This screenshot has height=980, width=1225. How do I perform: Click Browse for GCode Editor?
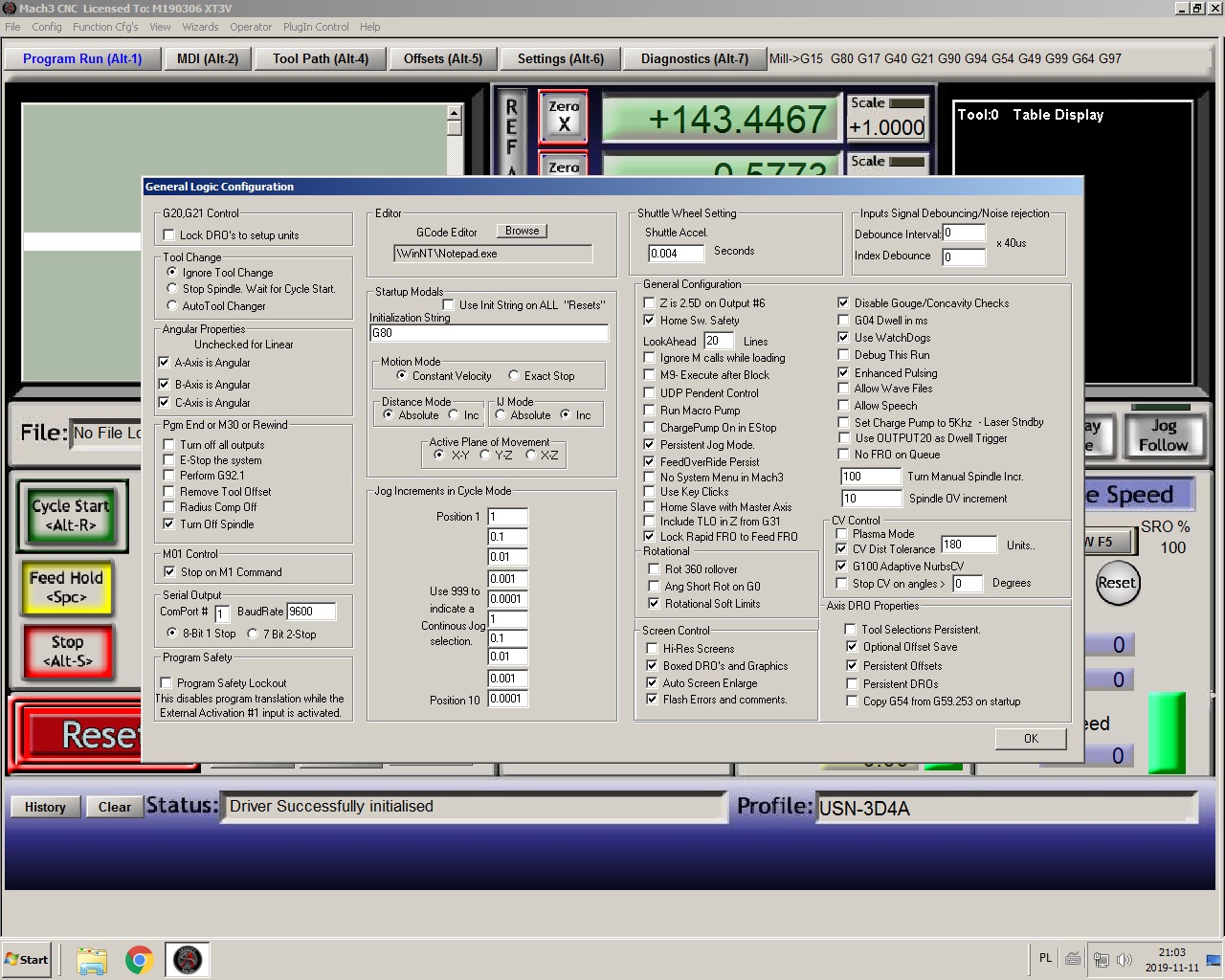point(522,231)
